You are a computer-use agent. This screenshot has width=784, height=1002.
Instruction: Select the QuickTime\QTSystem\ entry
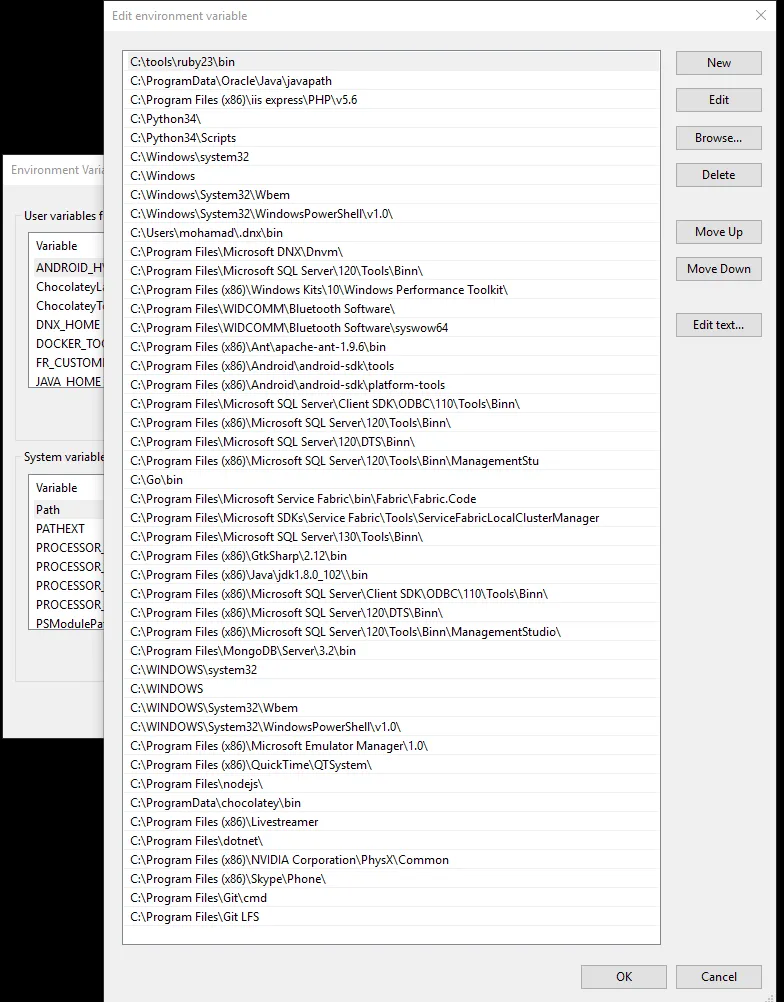(391, 765)
